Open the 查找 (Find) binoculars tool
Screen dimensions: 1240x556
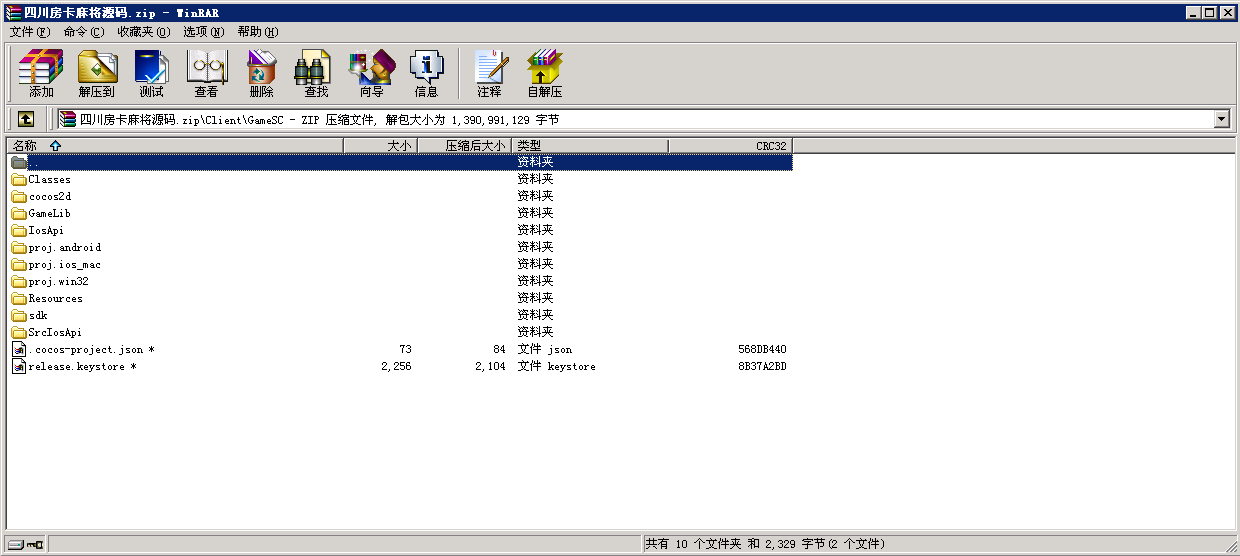[316, 73]
